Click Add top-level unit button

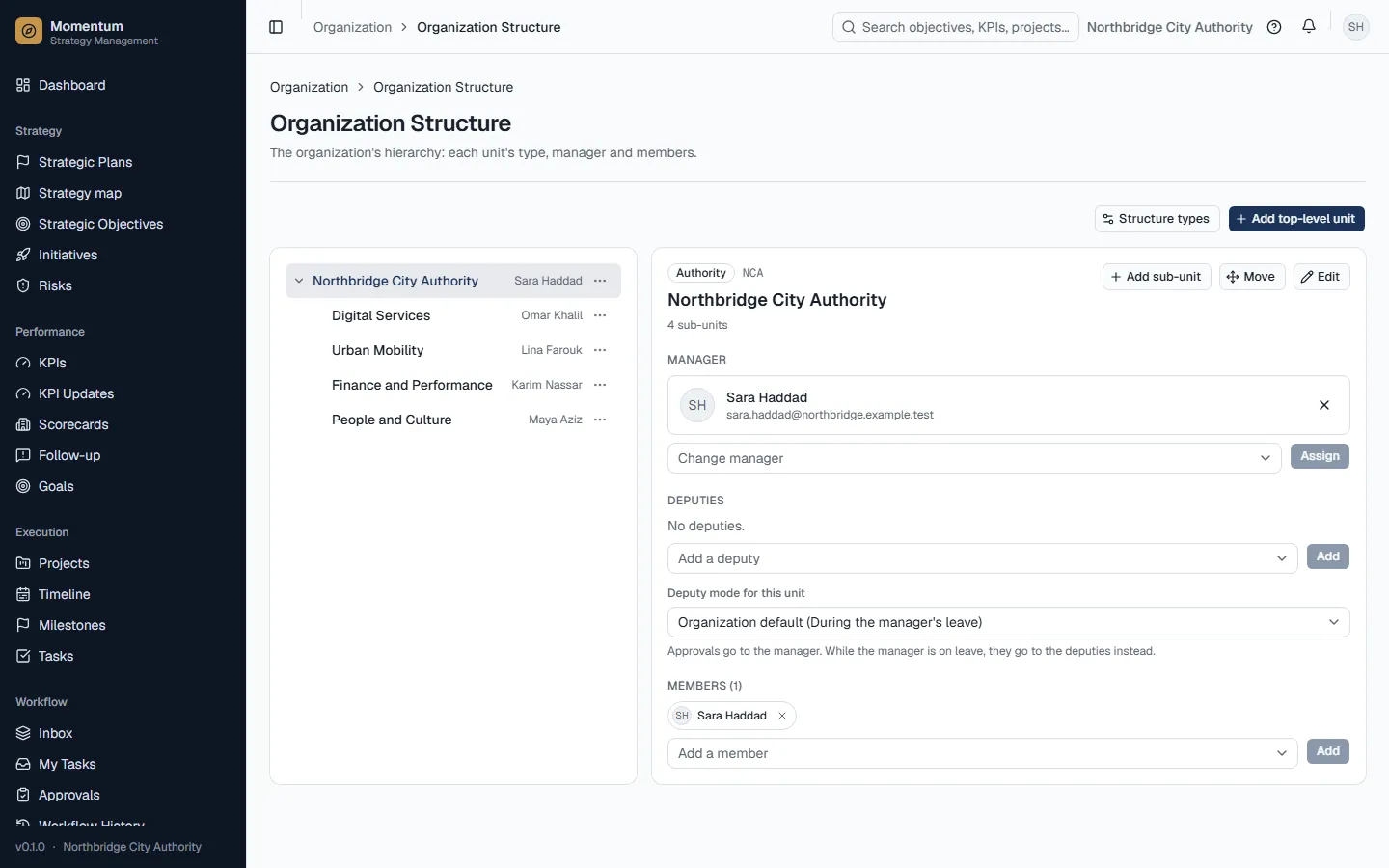pos(1296,219)
